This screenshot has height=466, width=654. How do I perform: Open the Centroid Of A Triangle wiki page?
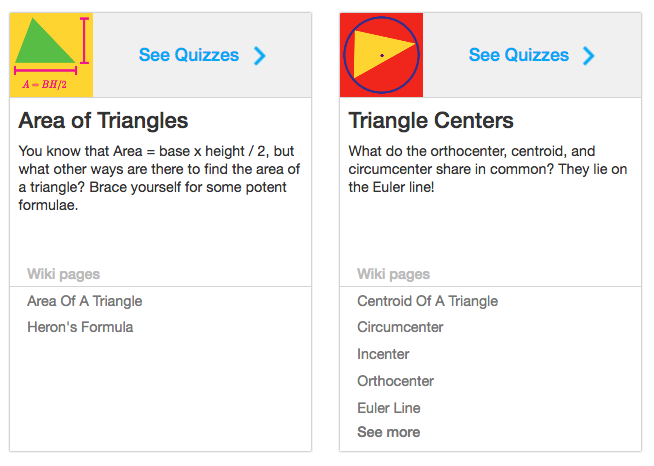pos(428,301)
